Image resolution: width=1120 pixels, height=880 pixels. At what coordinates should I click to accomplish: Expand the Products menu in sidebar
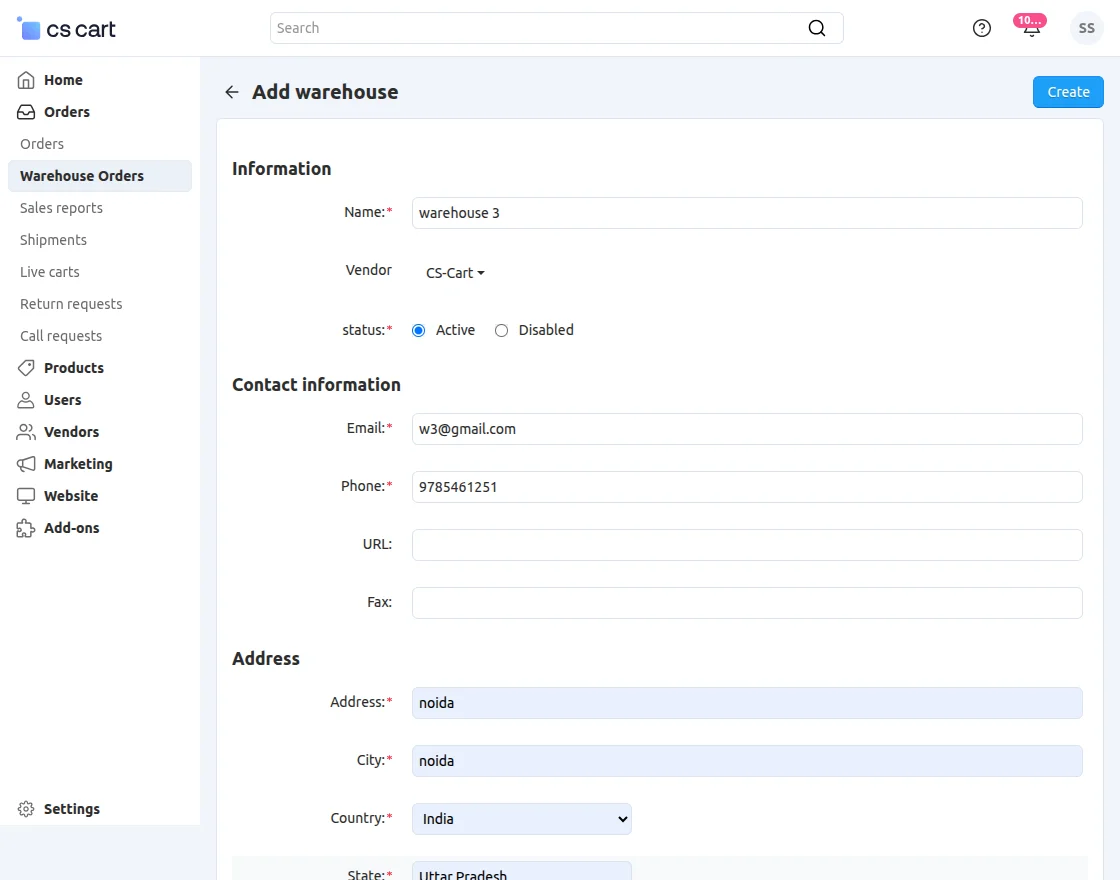[x=73, y=368]
